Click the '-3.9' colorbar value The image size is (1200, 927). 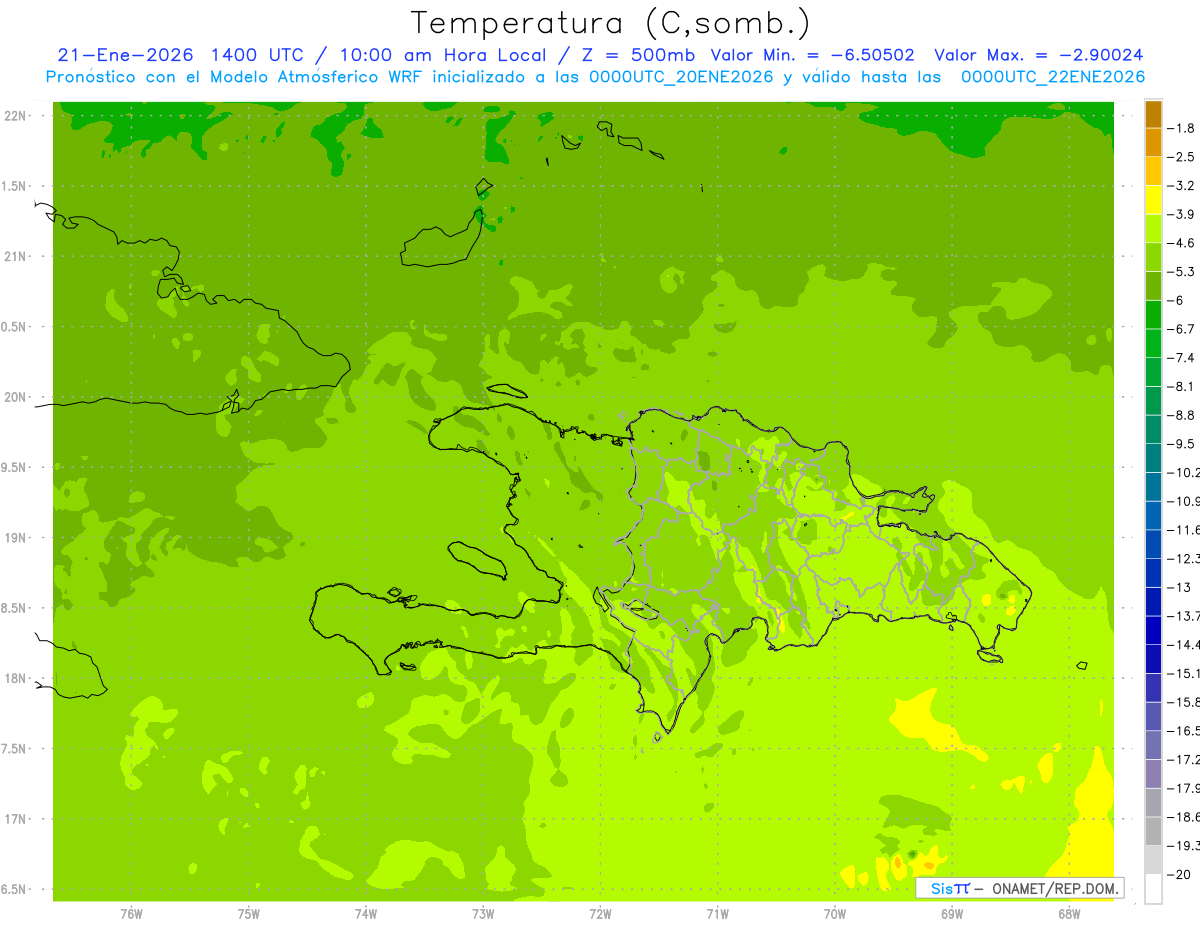1181,214
